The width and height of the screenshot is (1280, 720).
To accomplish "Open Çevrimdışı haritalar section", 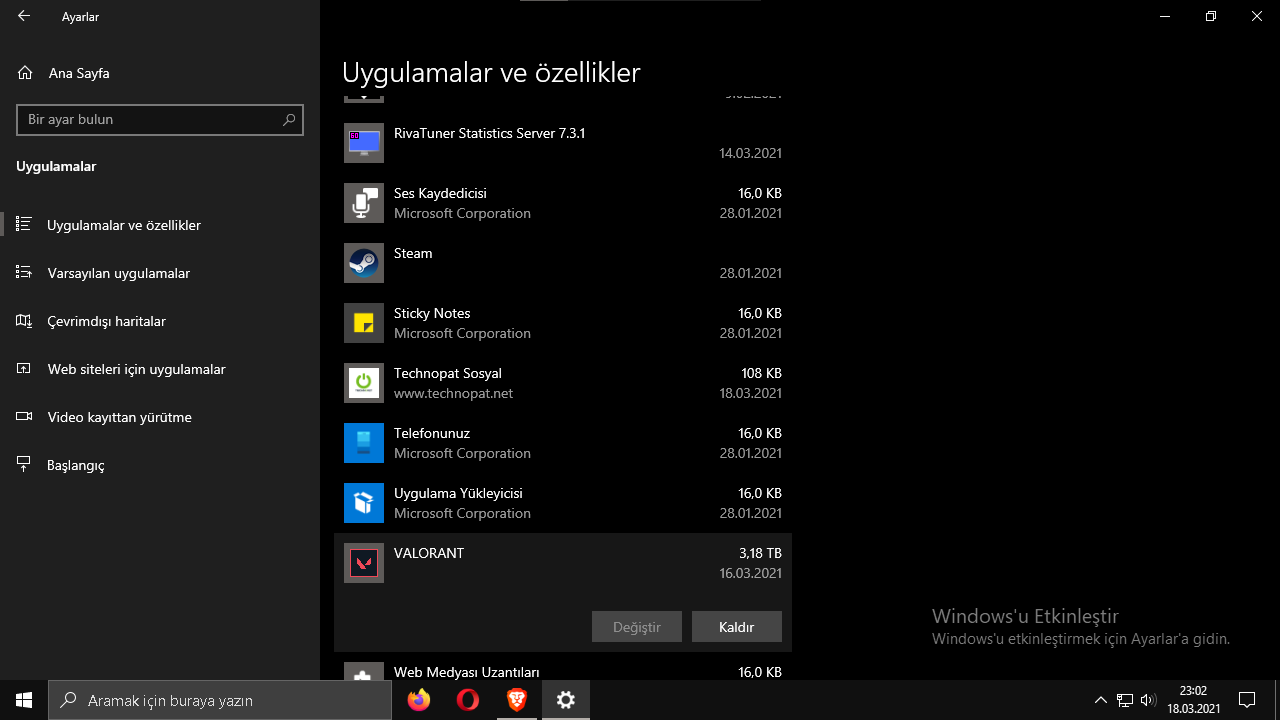I will (160, 321).
